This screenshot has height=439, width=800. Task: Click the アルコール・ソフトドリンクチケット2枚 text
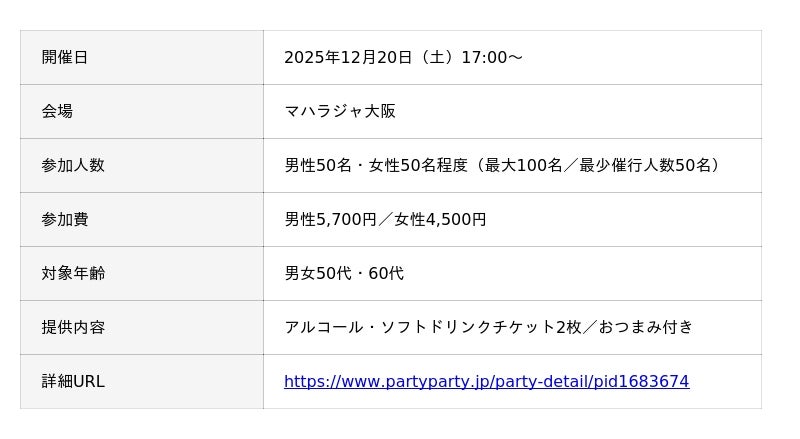432,327
